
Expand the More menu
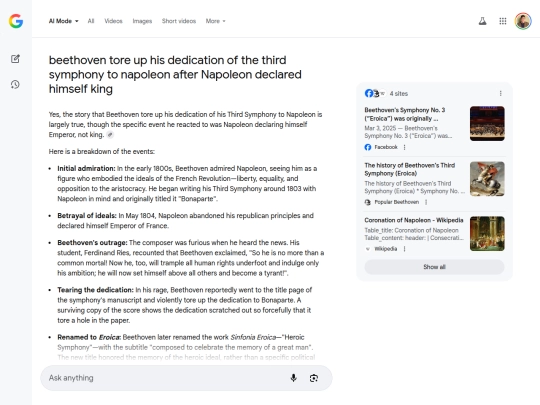pos(216,21)
